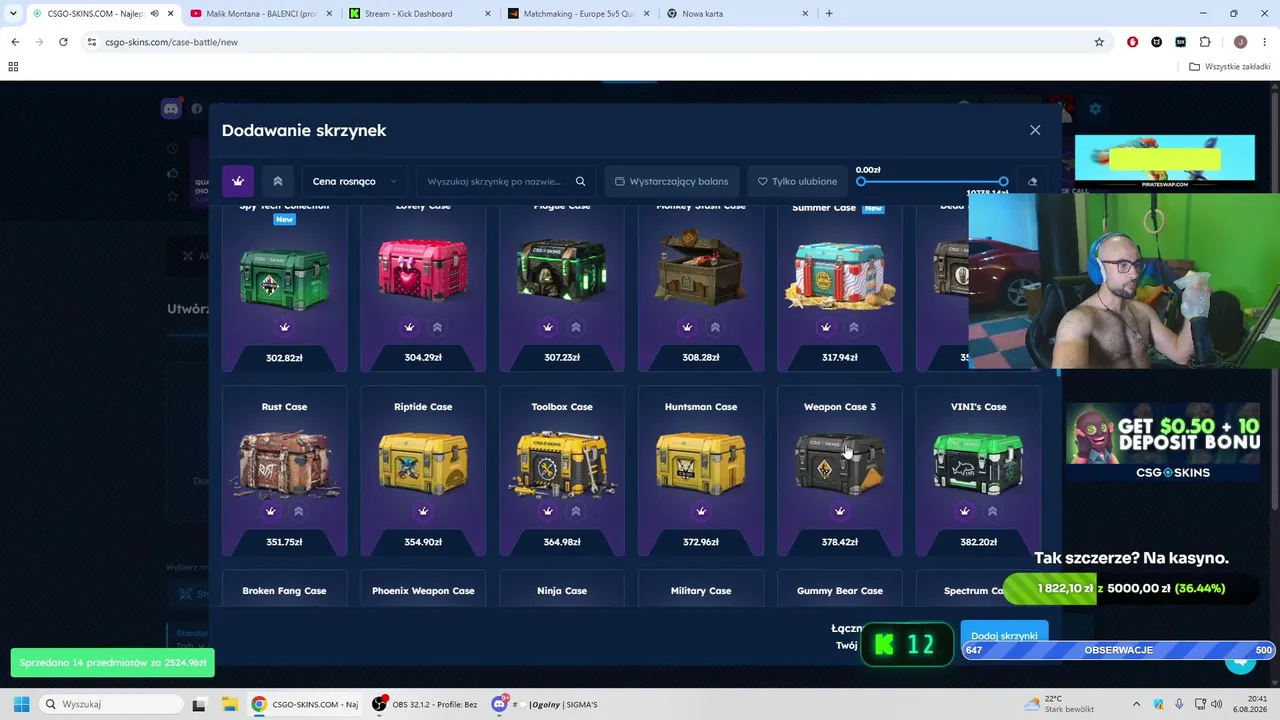Switch to Matchmaking Europe 5v5 tab
The image size is (1280, 720).
[577, 14]
